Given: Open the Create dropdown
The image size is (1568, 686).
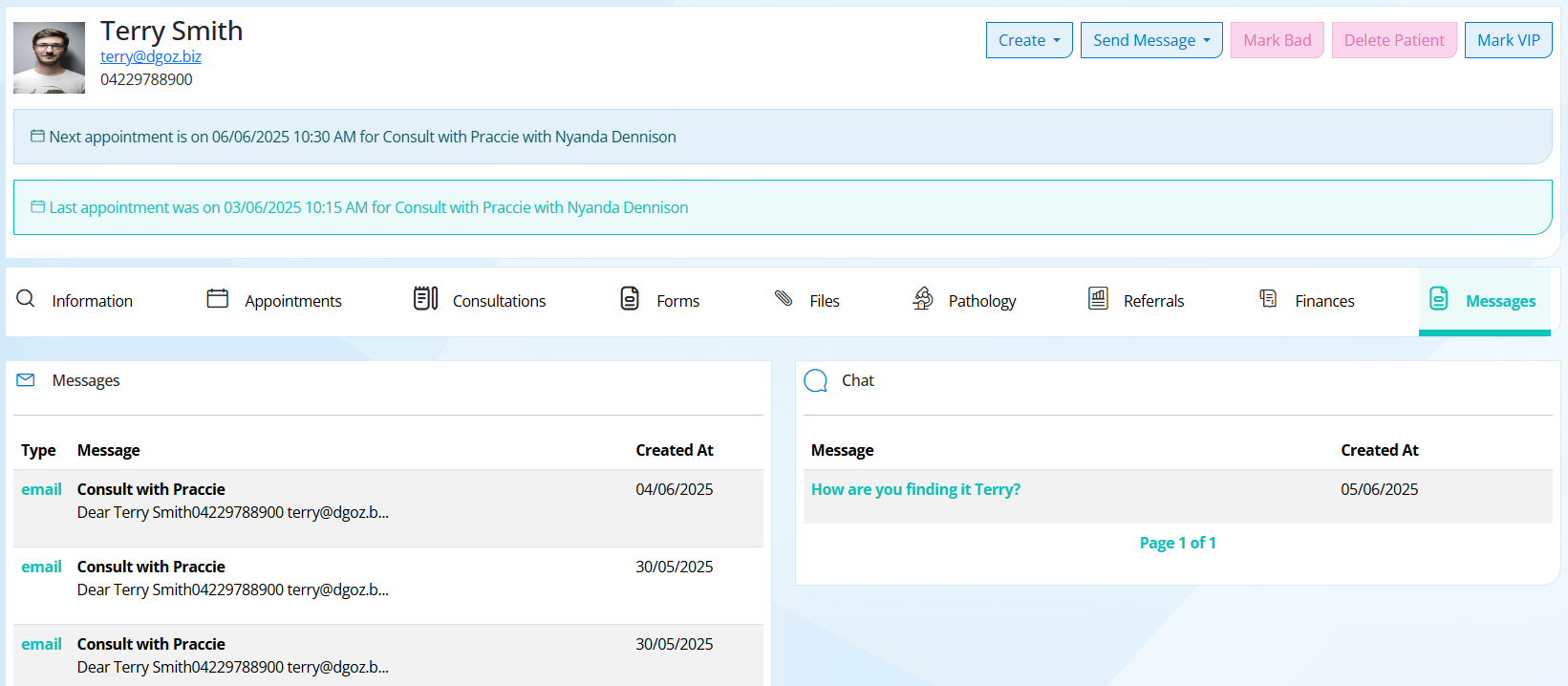Looking at the screenshot, I should [1029, 40].
